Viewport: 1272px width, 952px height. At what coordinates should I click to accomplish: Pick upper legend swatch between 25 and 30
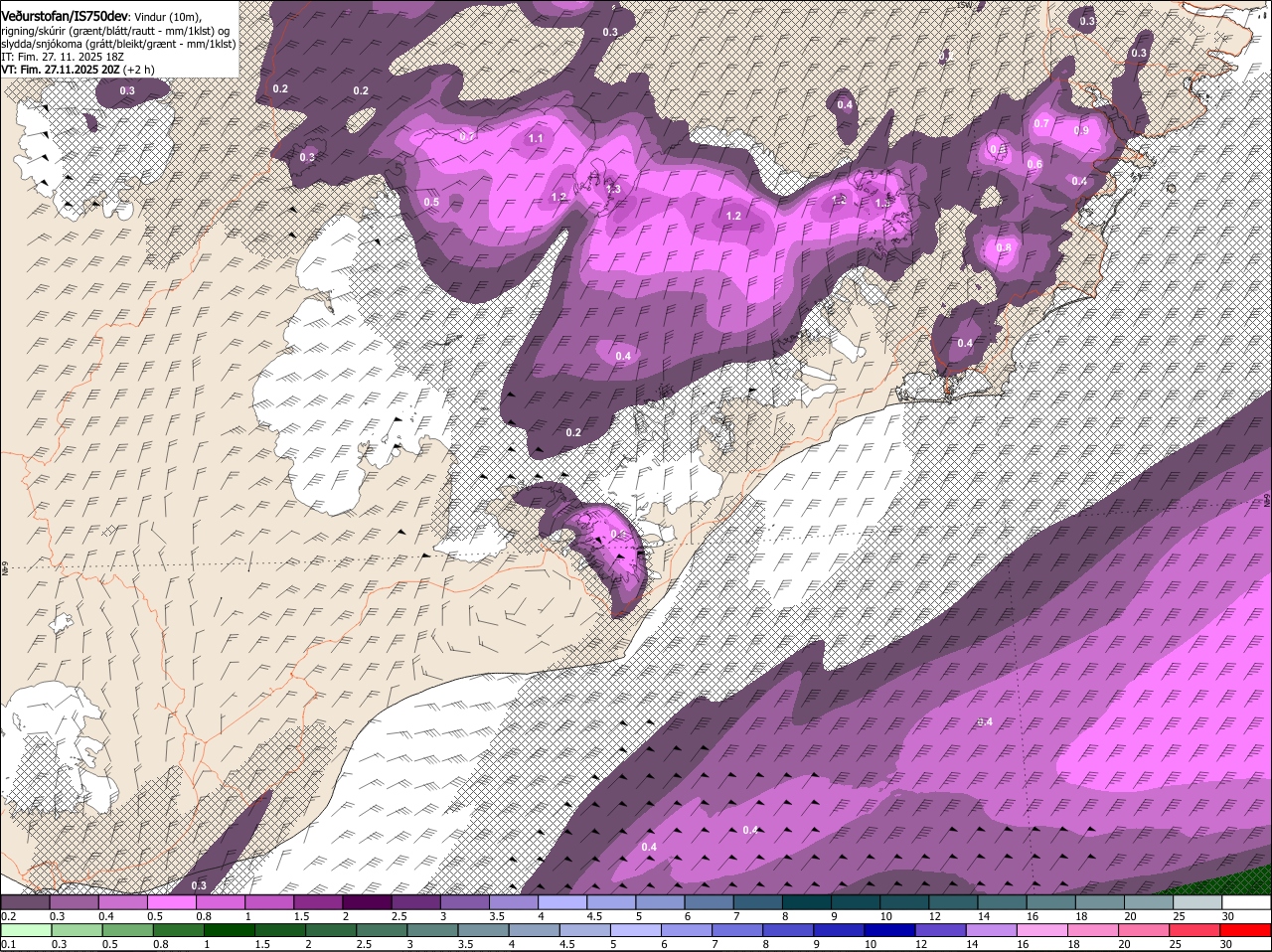(1196, 902)
